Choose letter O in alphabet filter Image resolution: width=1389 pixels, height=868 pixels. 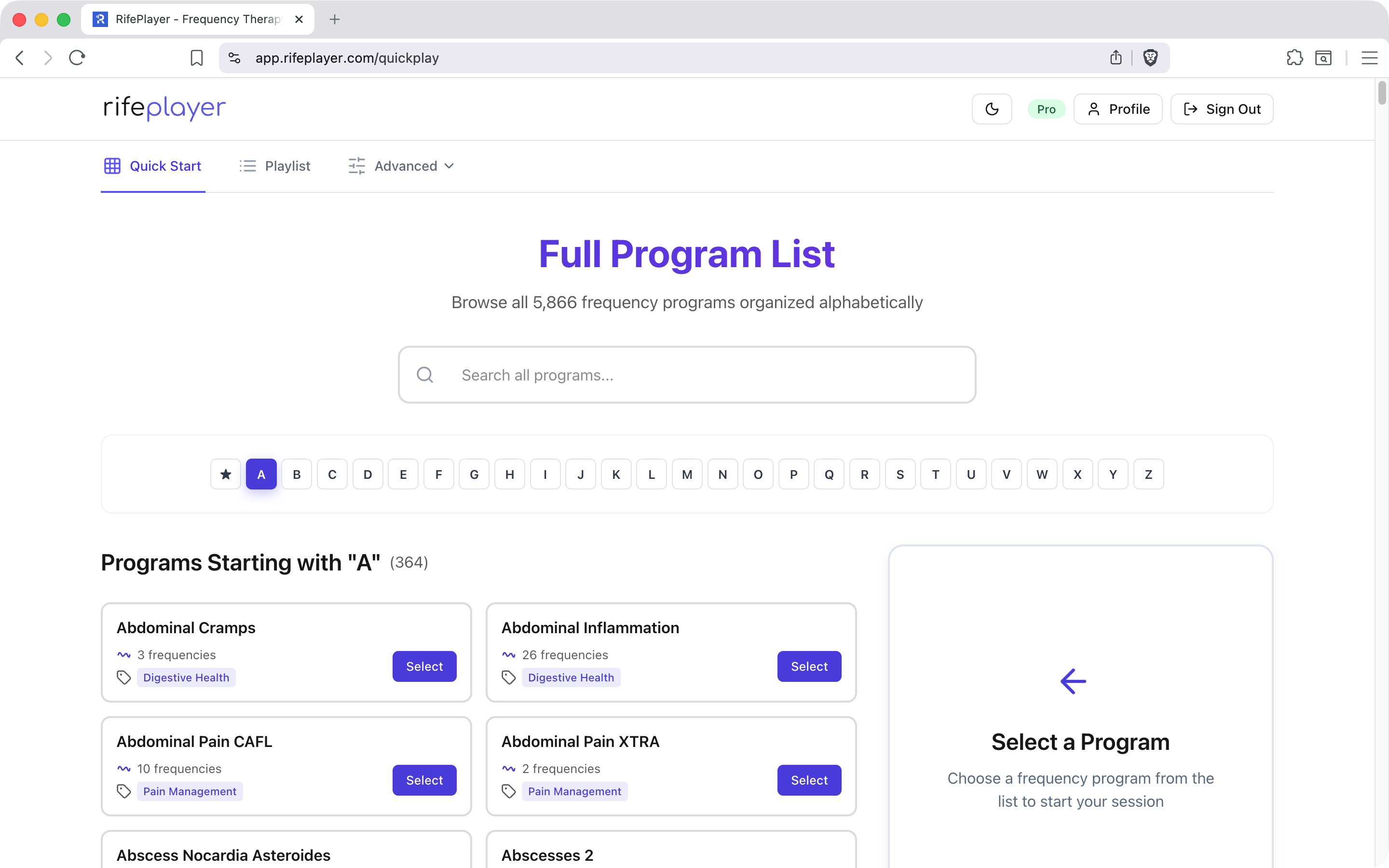coord(758,474)
